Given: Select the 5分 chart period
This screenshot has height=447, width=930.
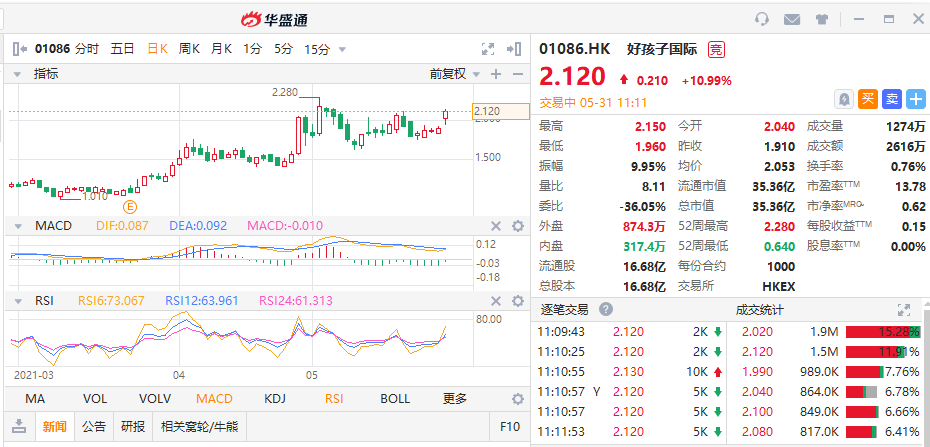Looking at the screenshot, I should pos(283,49).
